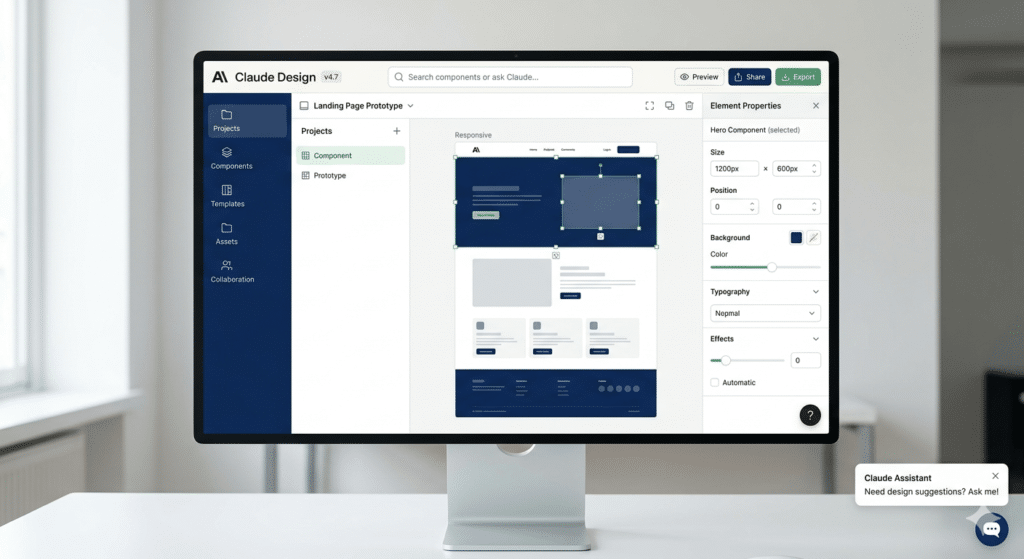Click the rotation handle above the hero image
1024x559 pixels.
pyautogui.click(x=600, y=166)
